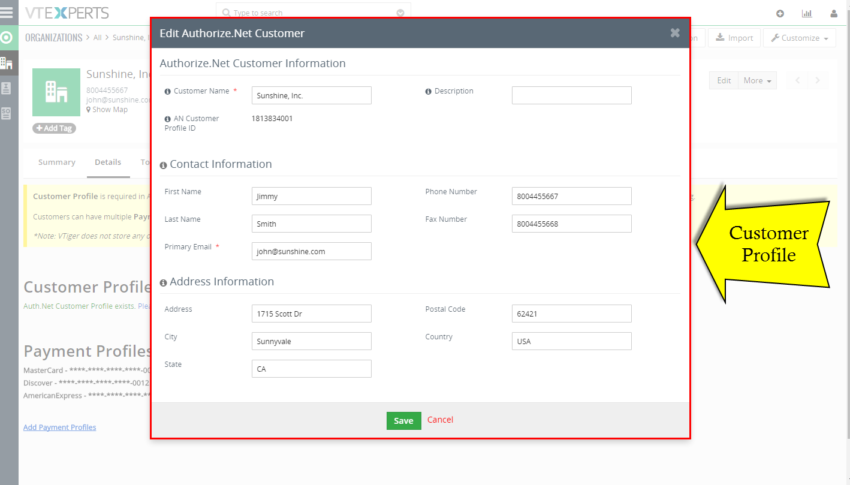Focus the Address field

point(312,314)
